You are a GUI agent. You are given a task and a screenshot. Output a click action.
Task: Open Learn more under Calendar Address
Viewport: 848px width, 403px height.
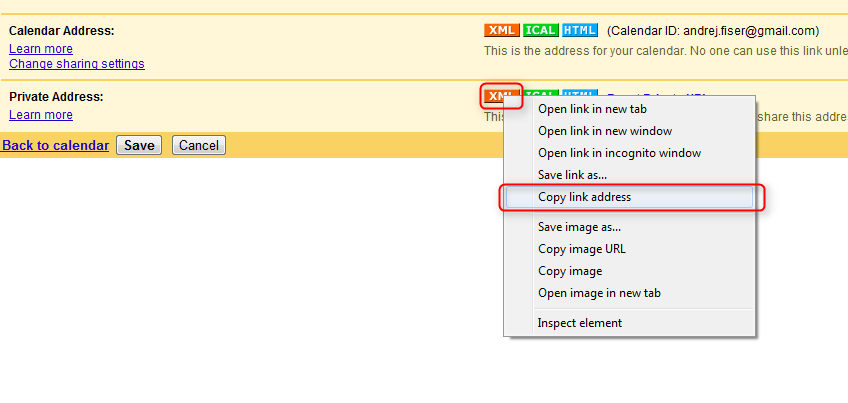[x=41, y=49]
